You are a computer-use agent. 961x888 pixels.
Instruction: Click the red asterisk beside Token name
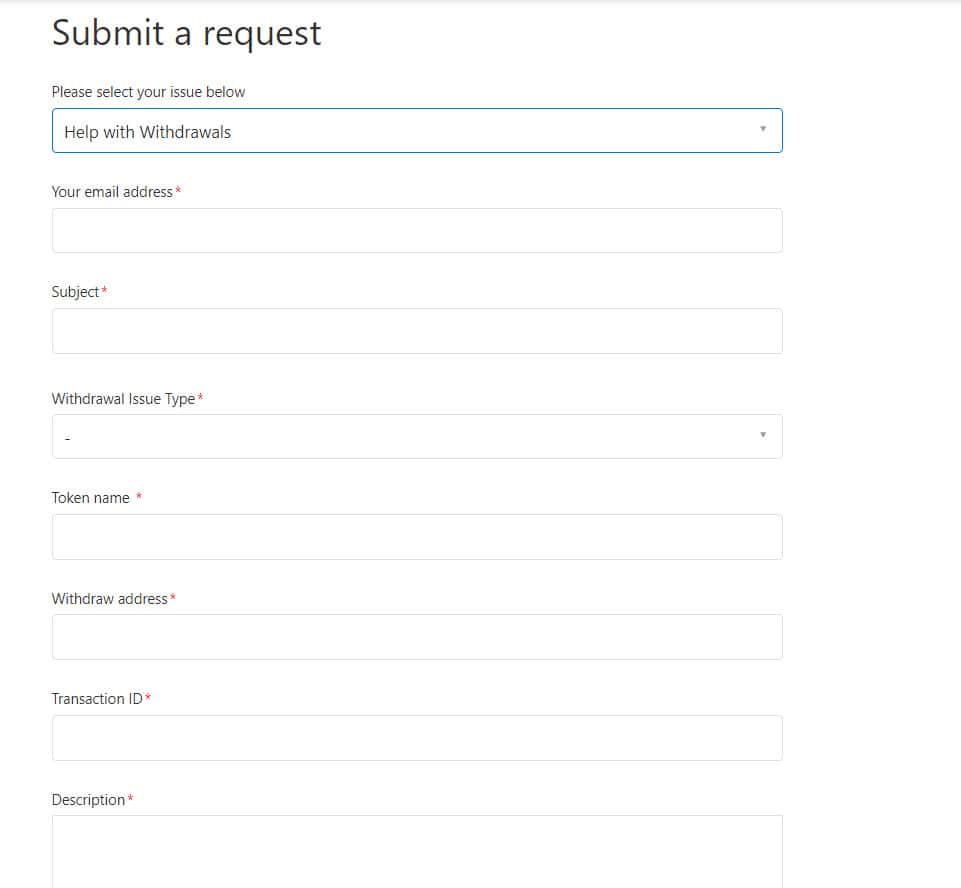point(139,497)
